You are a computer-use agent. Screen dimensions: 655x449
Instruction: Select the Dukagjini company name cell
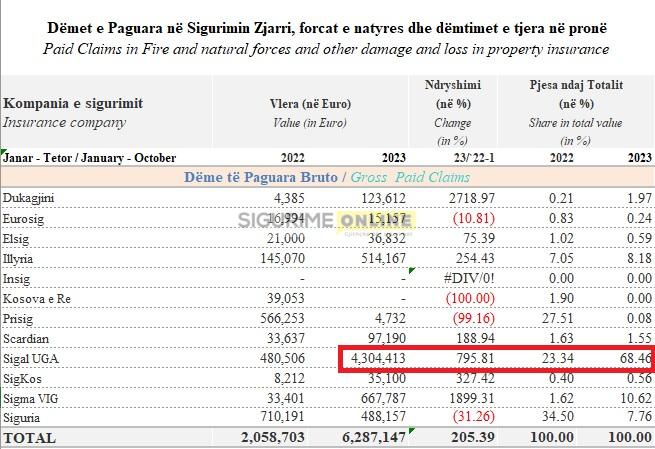30,198
